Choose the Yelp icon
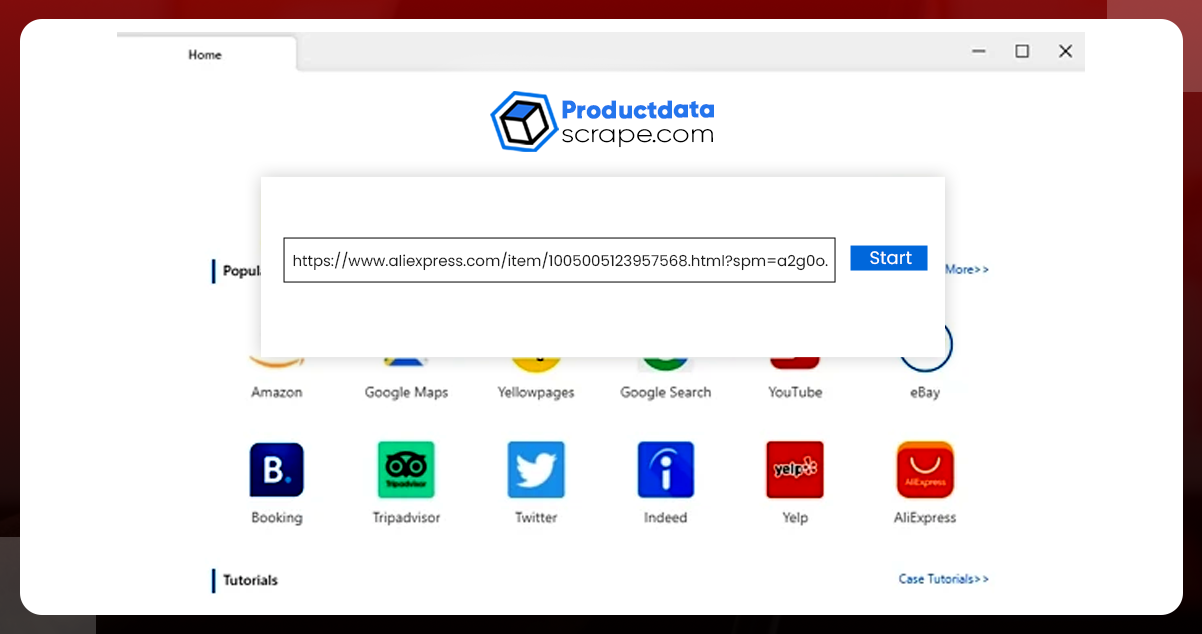This screenshot has height=634, width=1202. click(795, 470)
